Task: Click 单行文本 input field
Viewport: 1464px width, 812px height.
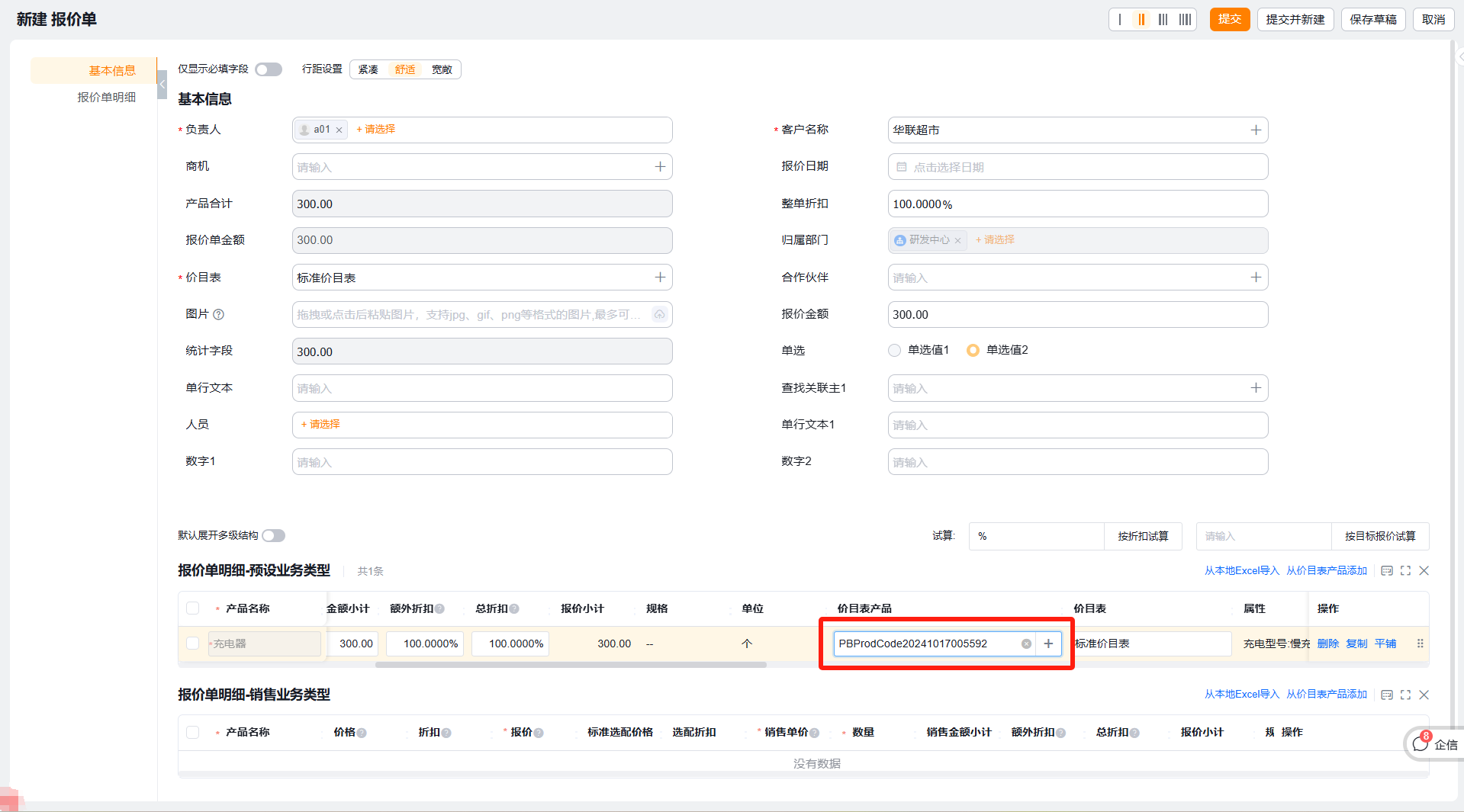Action: (x=482, y=388)
